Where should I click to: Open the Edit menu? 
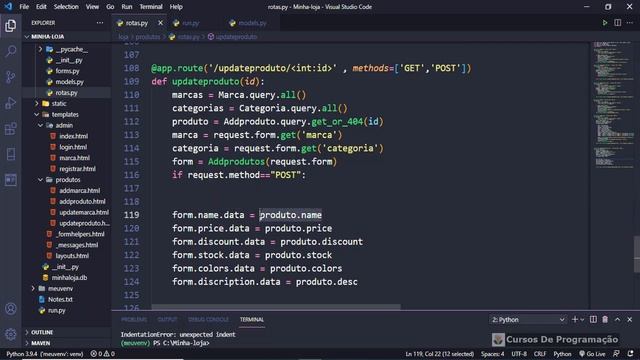pos(41,7)
